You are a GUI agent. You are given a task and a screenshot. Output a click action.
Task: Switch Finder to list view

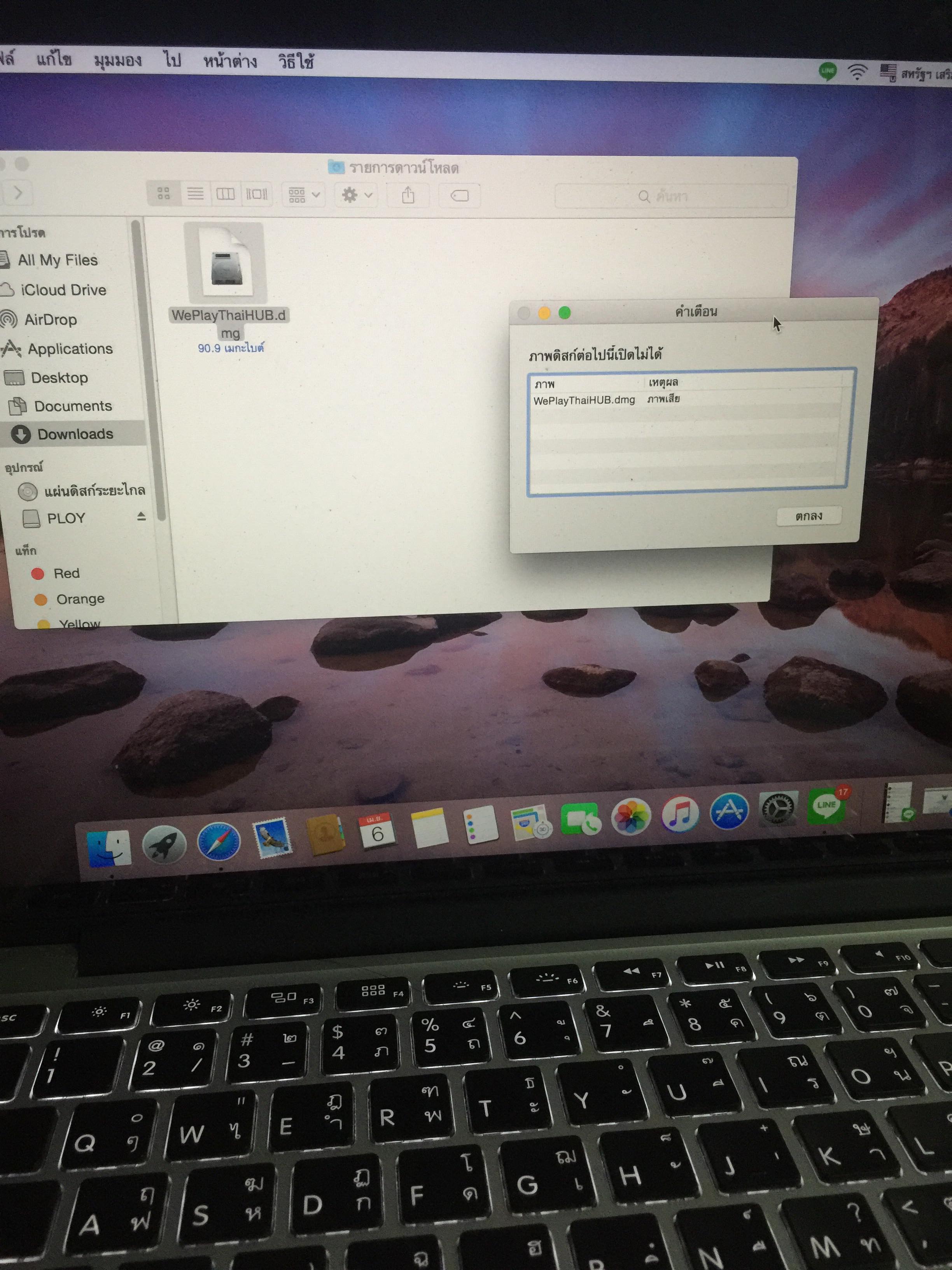(x=195, y=193)
